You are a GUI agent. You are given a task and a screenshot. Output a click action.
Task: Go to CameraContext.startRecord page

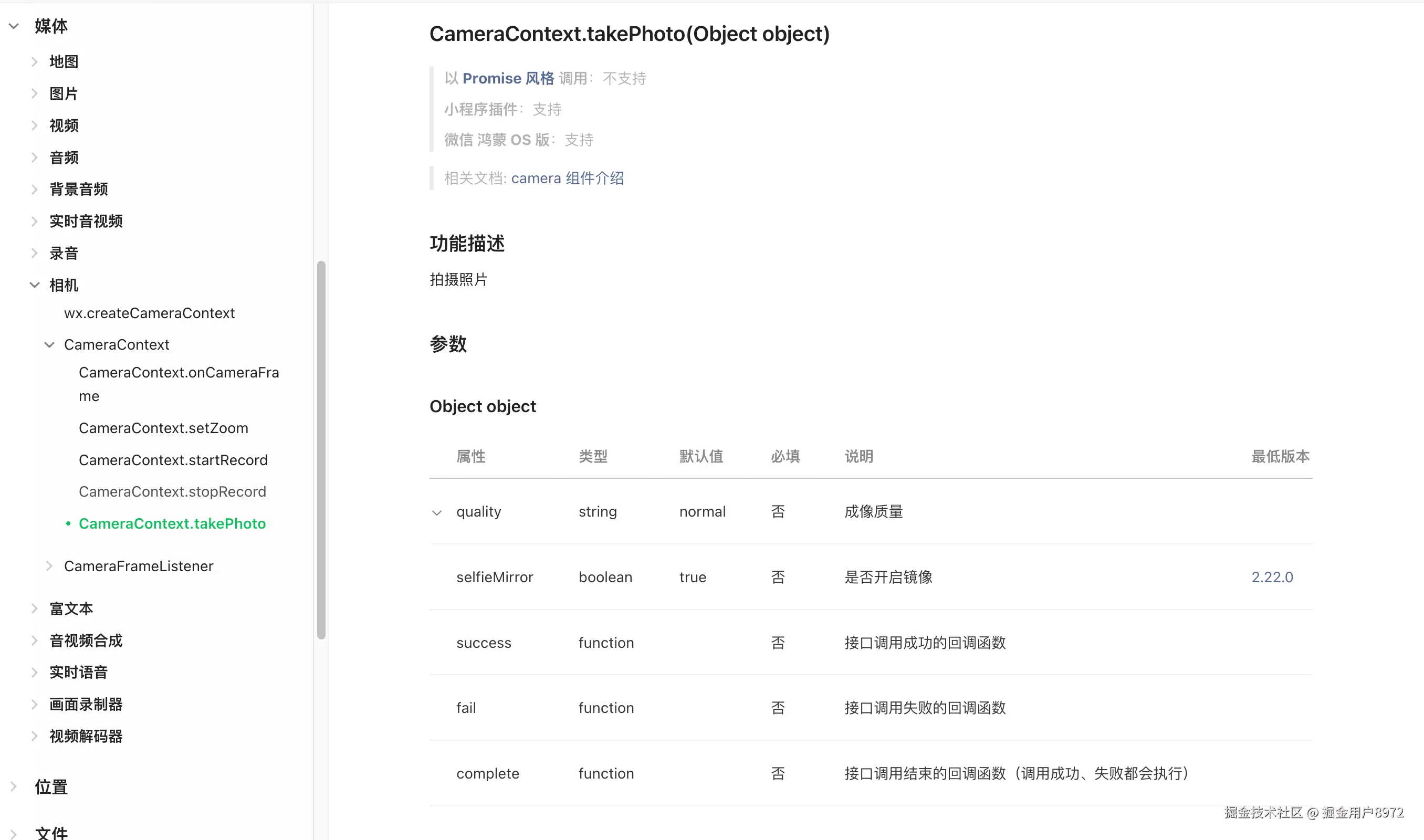[x=173, y=459]
